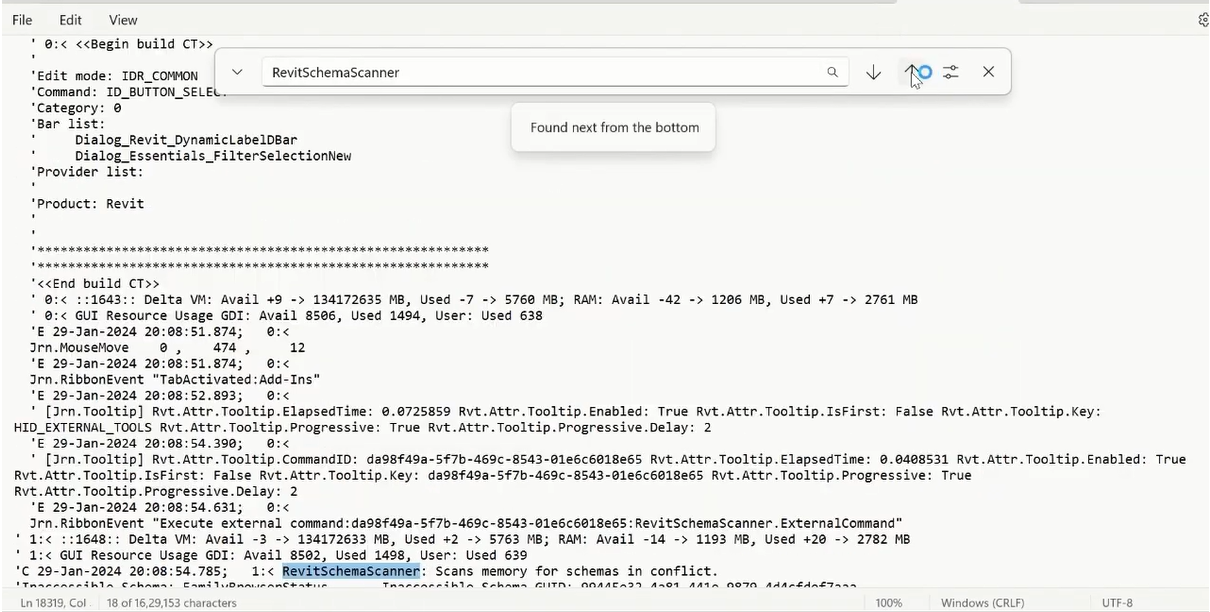Click the 'Found next from the bottom' tooltip
1210x612 pixels.
[614, 127]
